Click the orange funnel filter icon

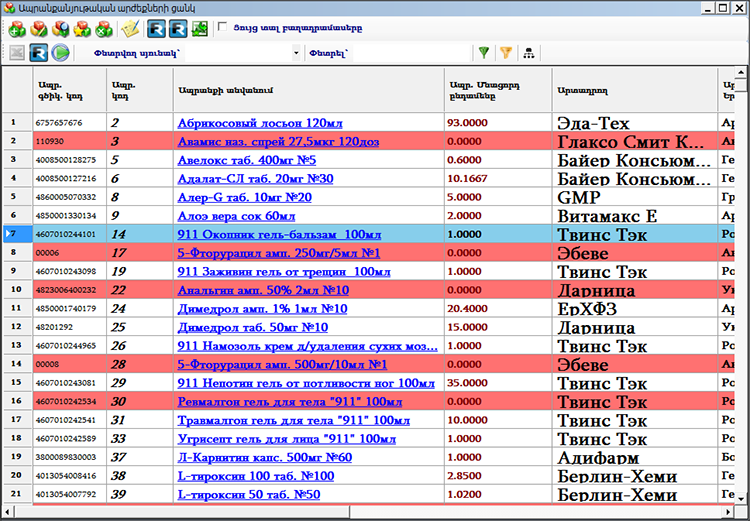tap(506, 53)
